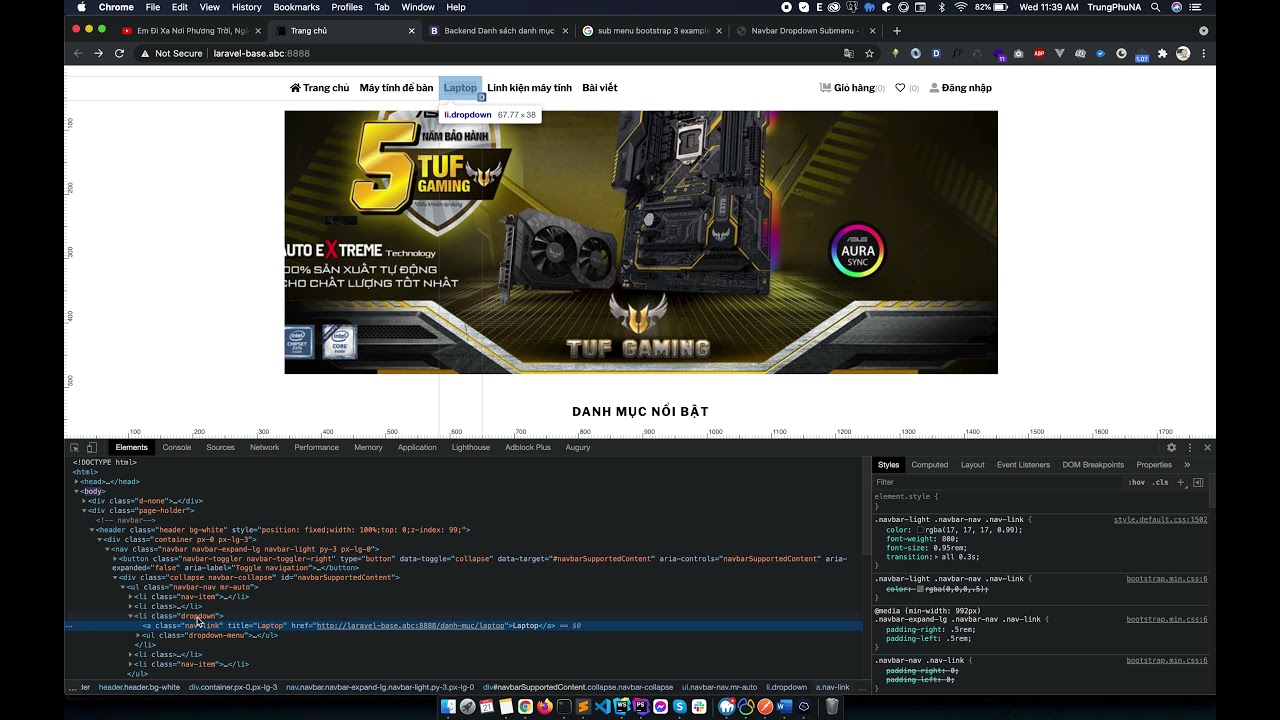Screen dimensions: 1280x720
Task: Click the wishlist heart icon
Action: [900, 88]
